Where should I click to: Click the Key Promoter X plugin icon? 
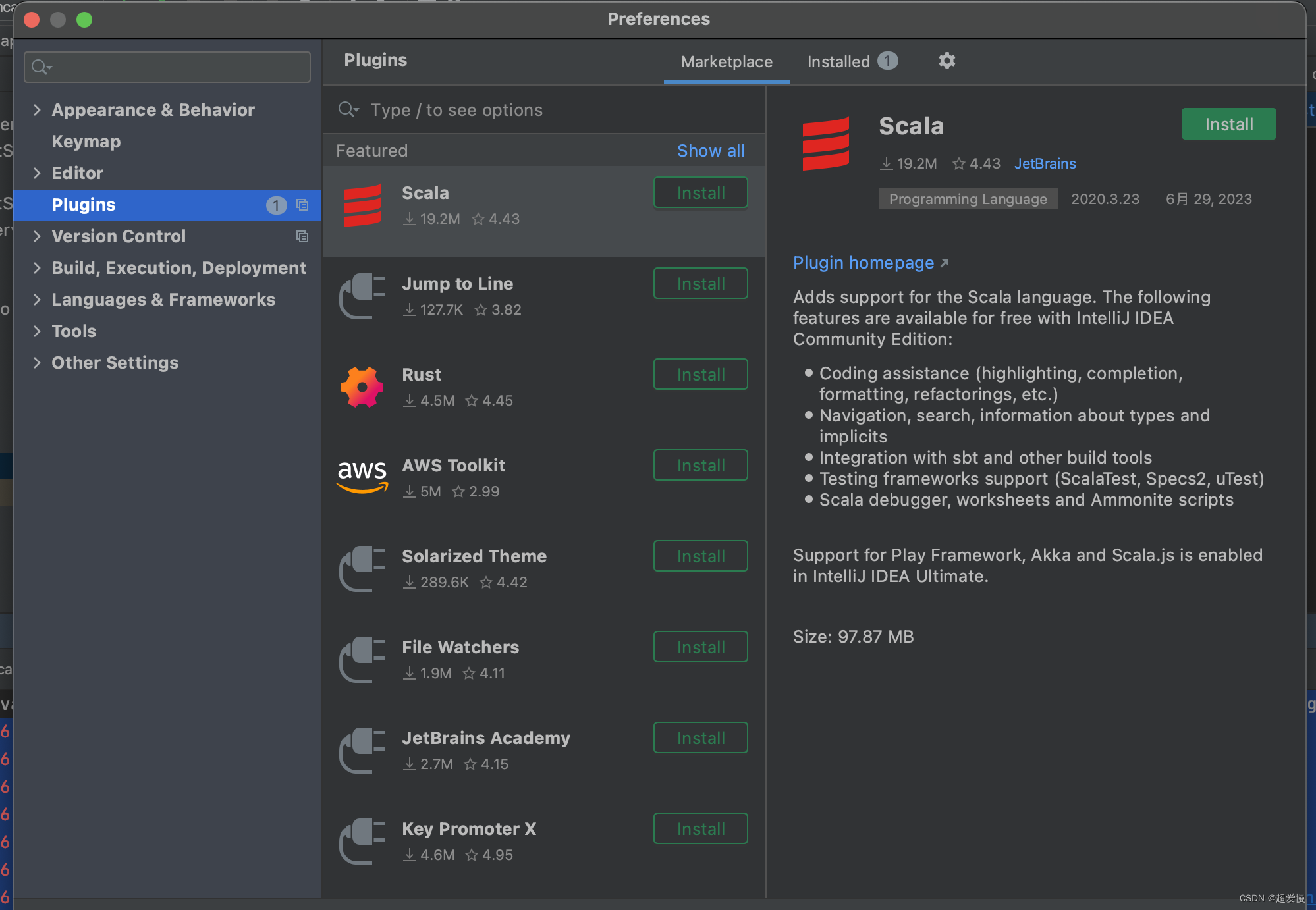[x=363, y=840]
